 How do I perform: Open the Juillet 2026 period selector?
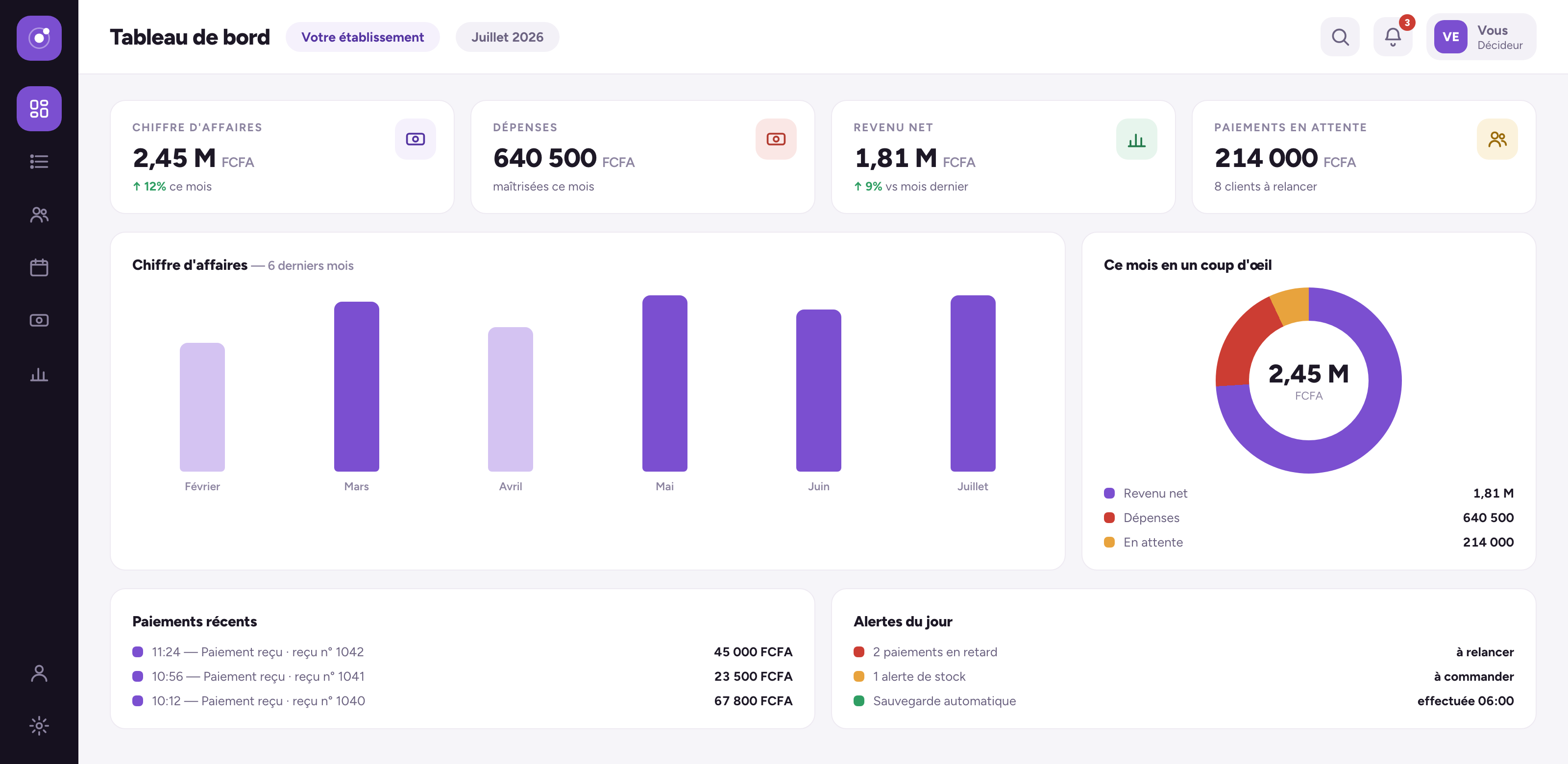tap(507, 37)
